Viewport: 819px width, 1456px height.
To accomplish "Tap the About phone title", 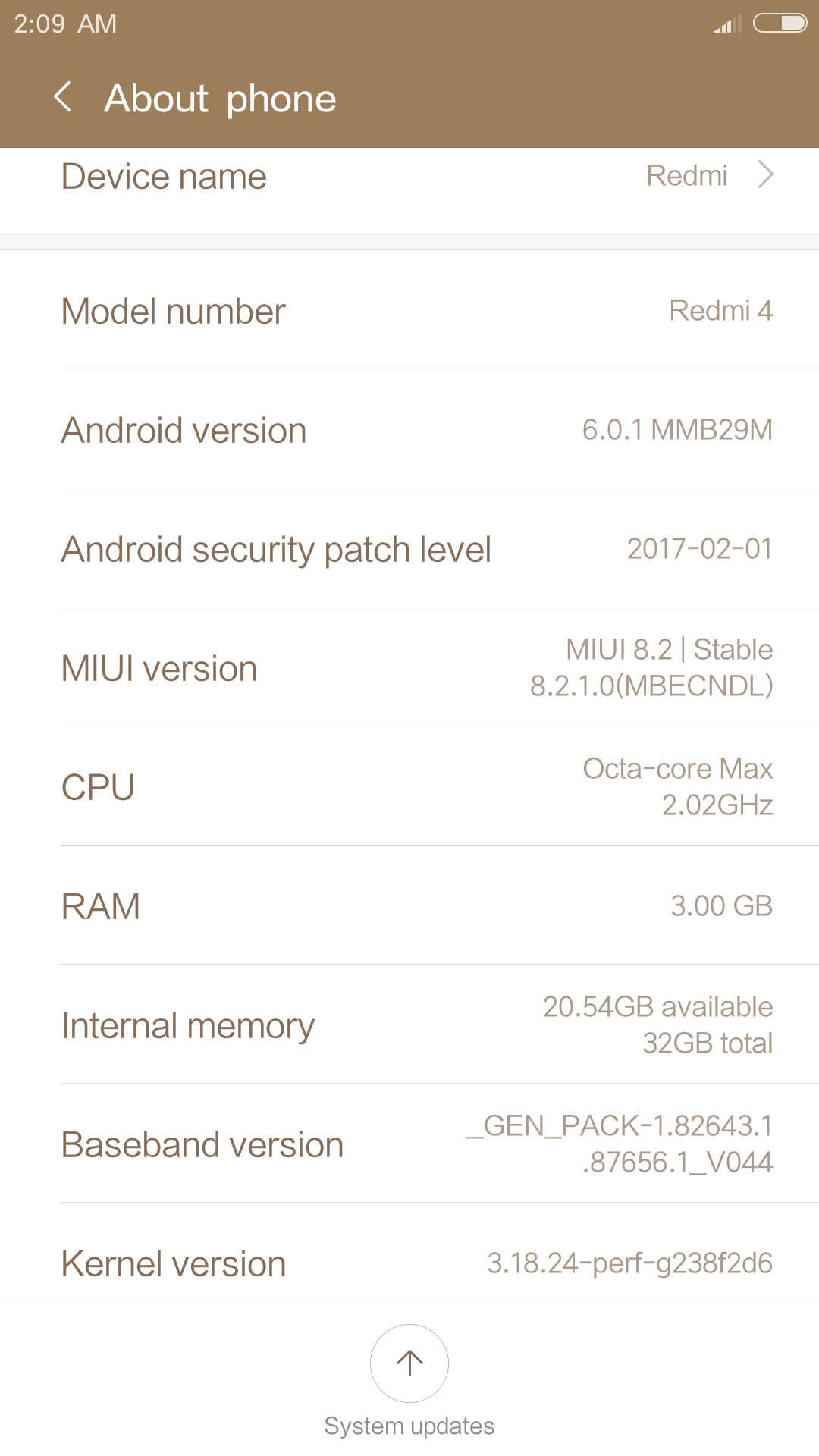I will coord(220,99).
